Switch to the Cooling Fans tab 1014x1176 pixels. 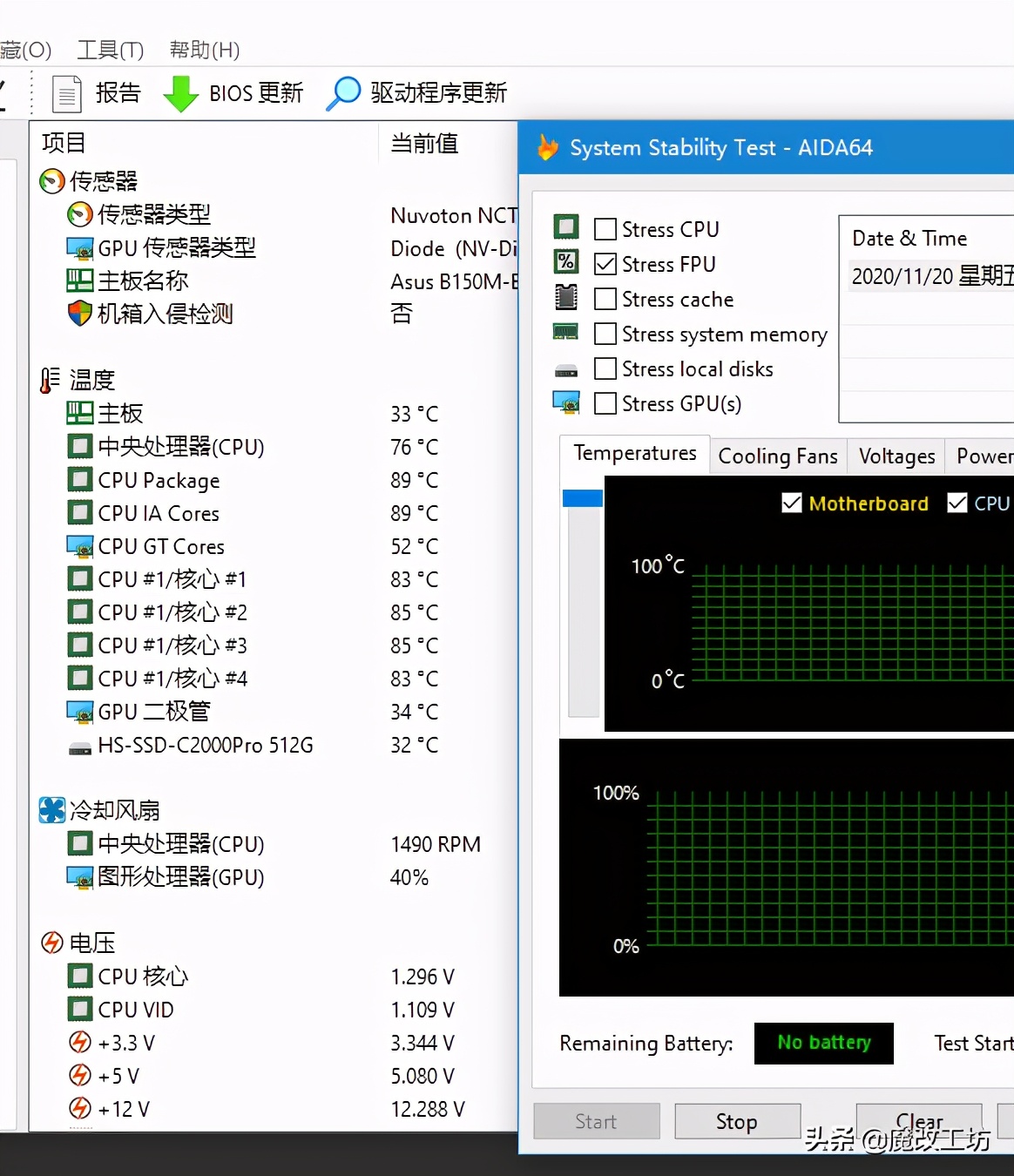(x=778, y=456)
